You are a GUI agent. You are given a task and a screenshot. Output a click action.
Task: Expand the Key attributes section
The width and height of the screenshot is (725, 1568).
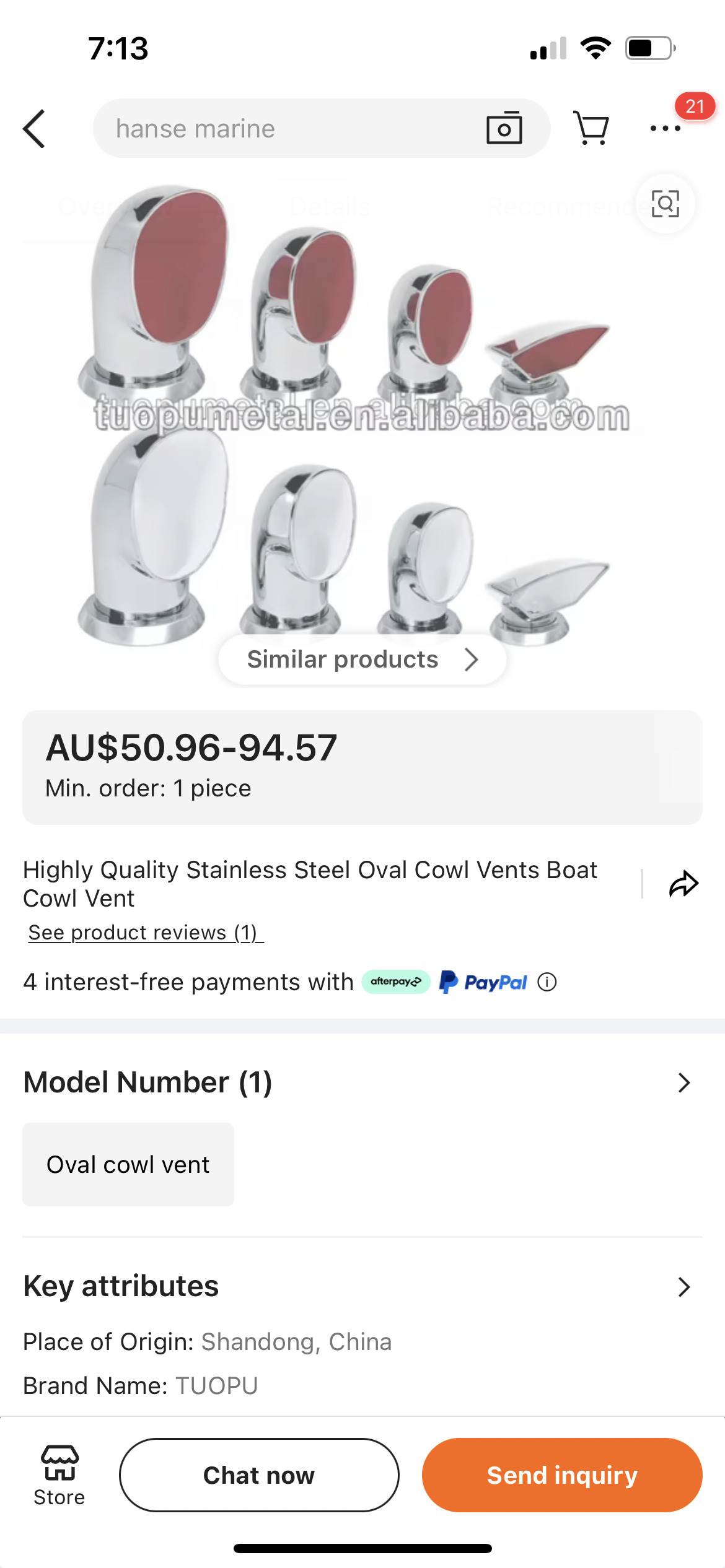tap(683, 1287)
